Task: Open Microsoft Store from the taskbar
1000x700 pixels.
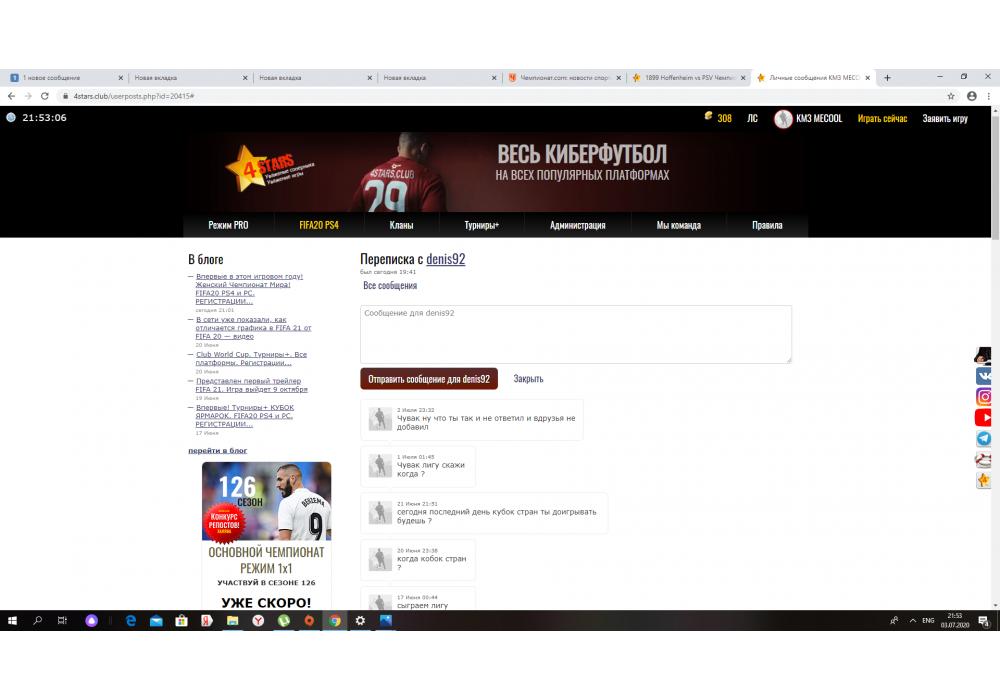Action: 182,620
